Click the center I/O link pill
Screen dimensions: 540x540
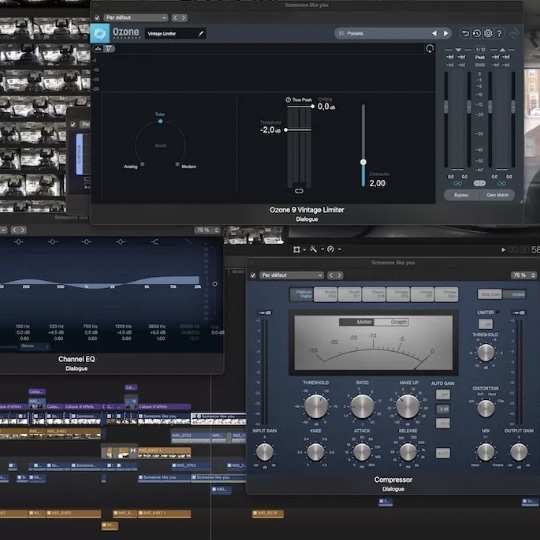[479, 183]
